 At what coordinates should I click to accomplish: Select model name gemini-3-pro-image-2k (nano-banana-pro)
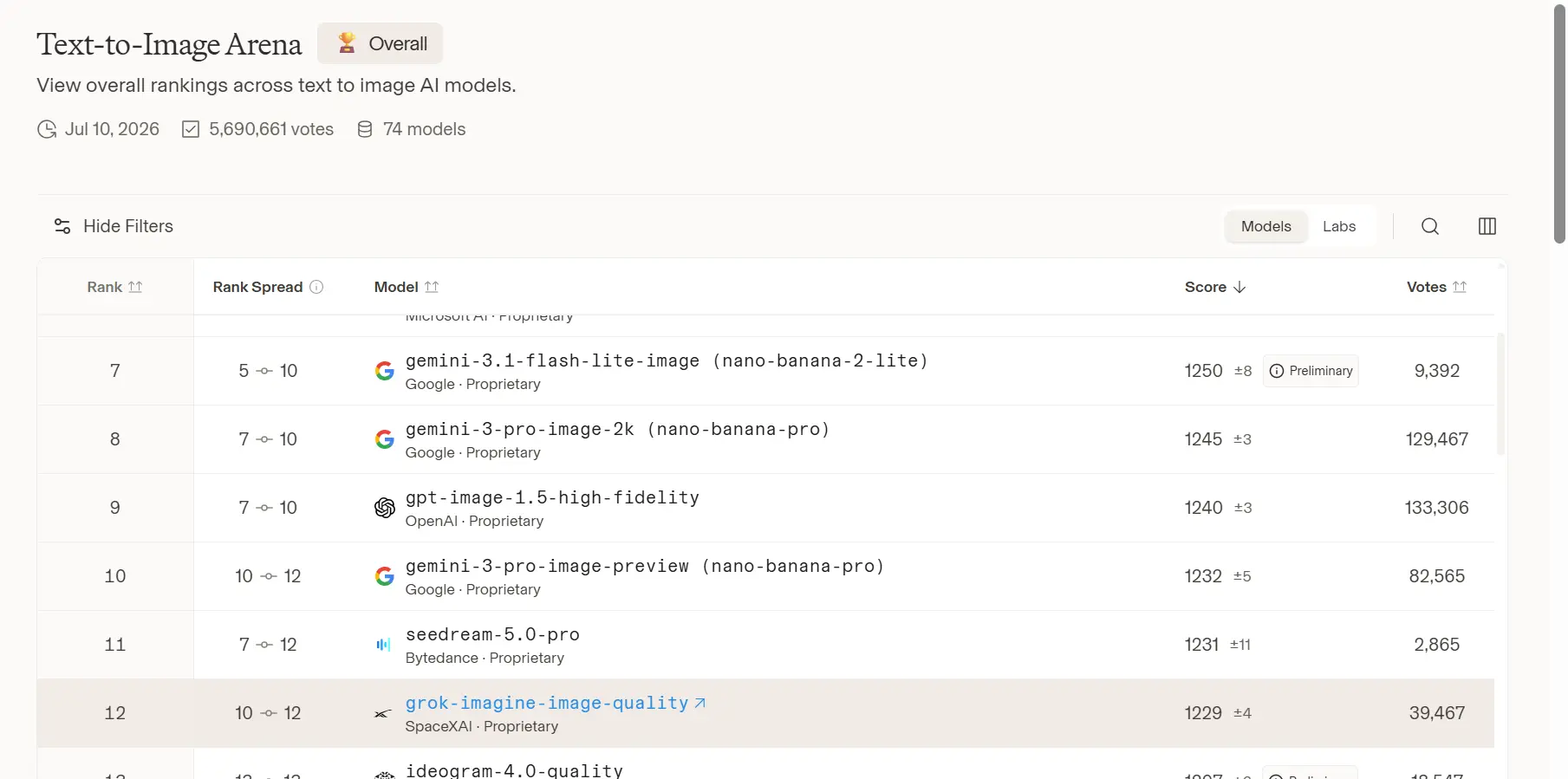(617, 429)
